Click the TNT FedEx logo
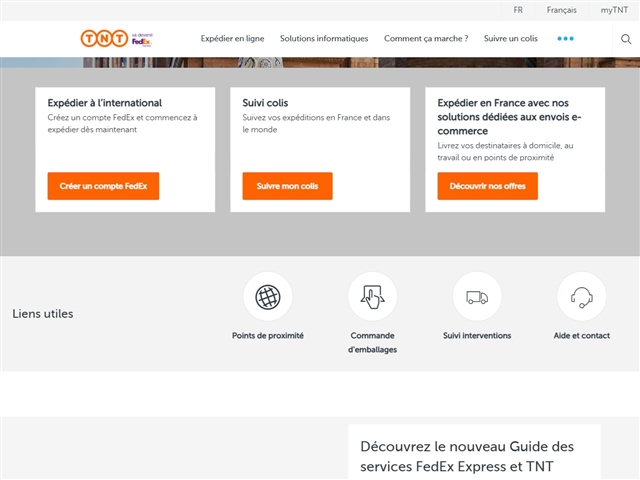This screenshot has width=640, height=480. pos(117,39)
